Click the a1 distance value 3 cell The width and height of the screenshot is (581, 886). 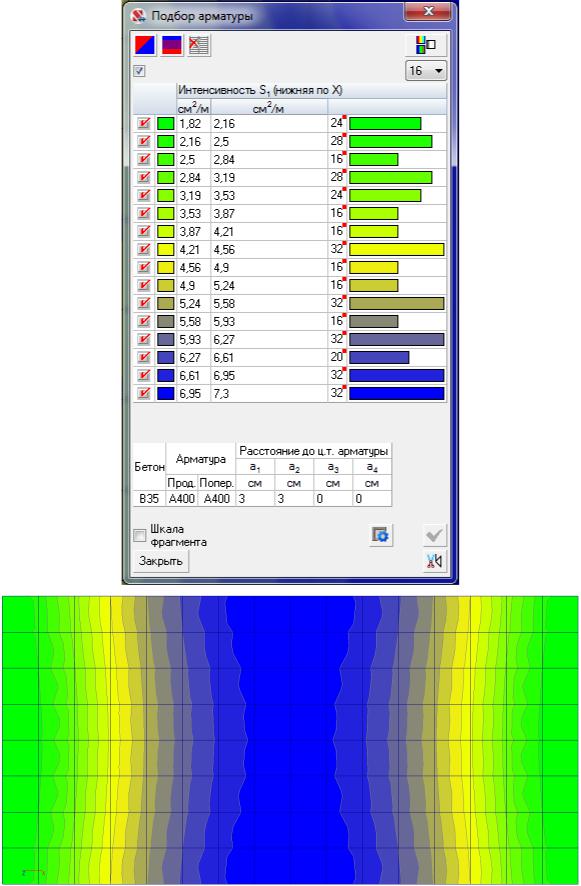coord(255,499)
